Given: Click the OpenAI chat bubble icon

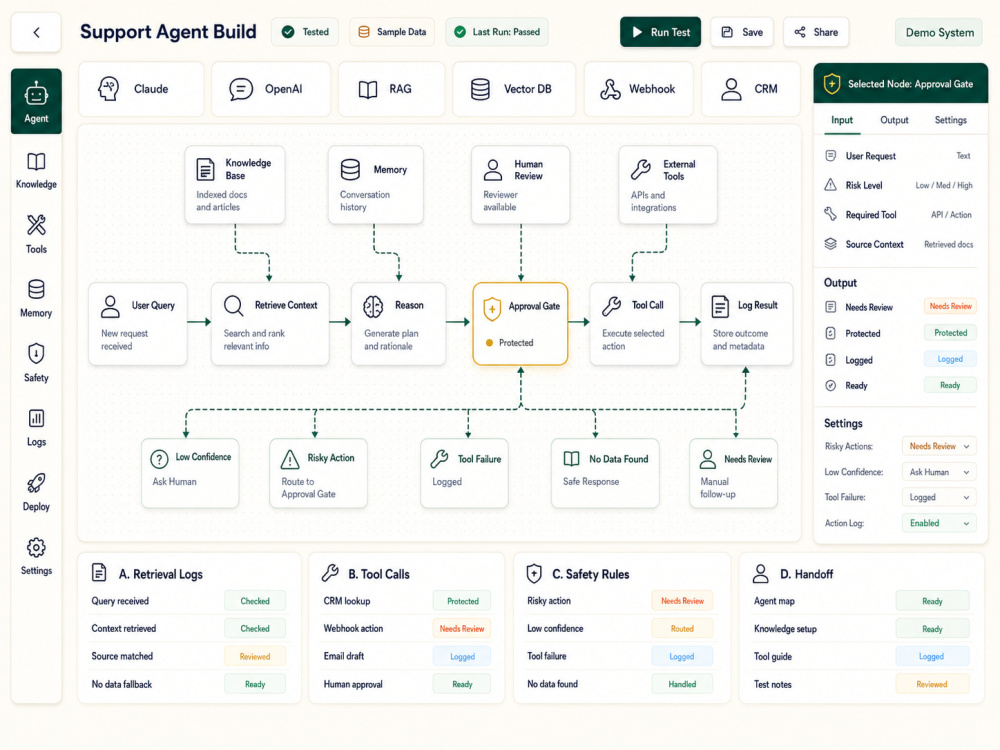Looking at the screenshot, I should coord(240,89).
